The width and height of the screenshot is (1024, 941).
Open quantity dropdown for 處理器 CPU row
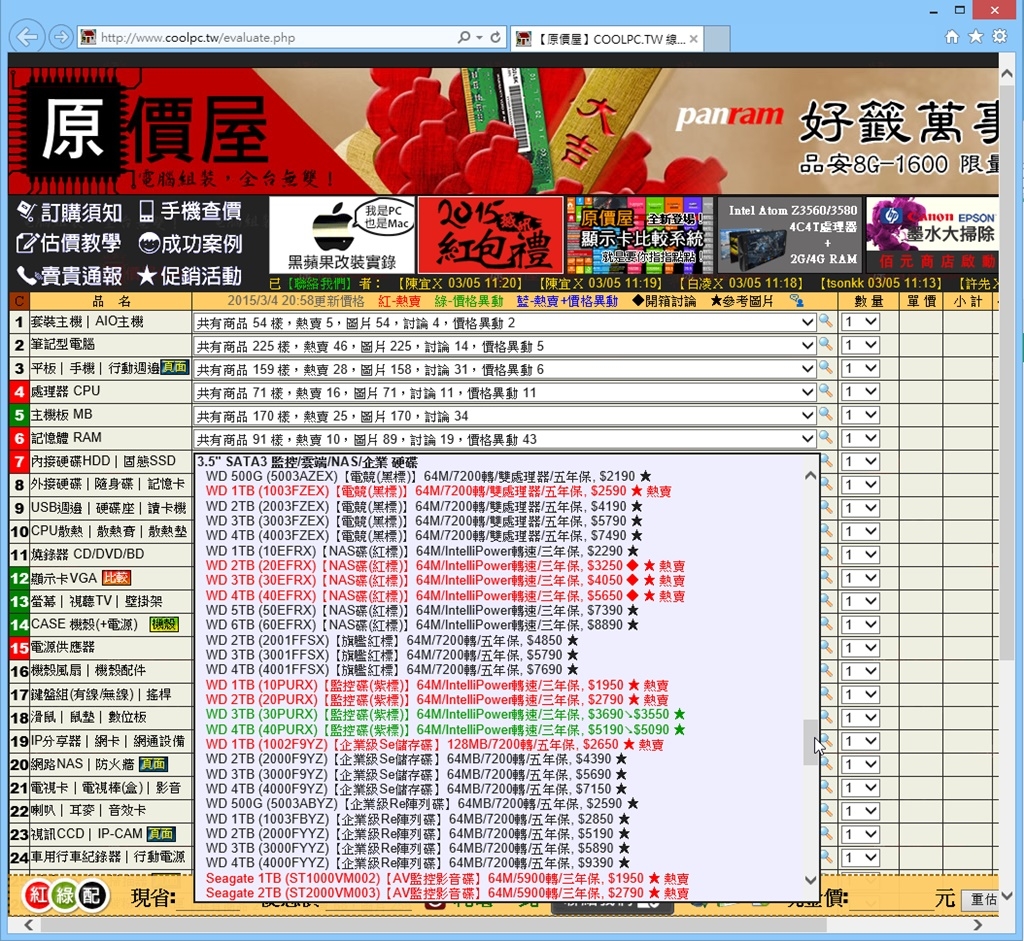pos(860,392)
